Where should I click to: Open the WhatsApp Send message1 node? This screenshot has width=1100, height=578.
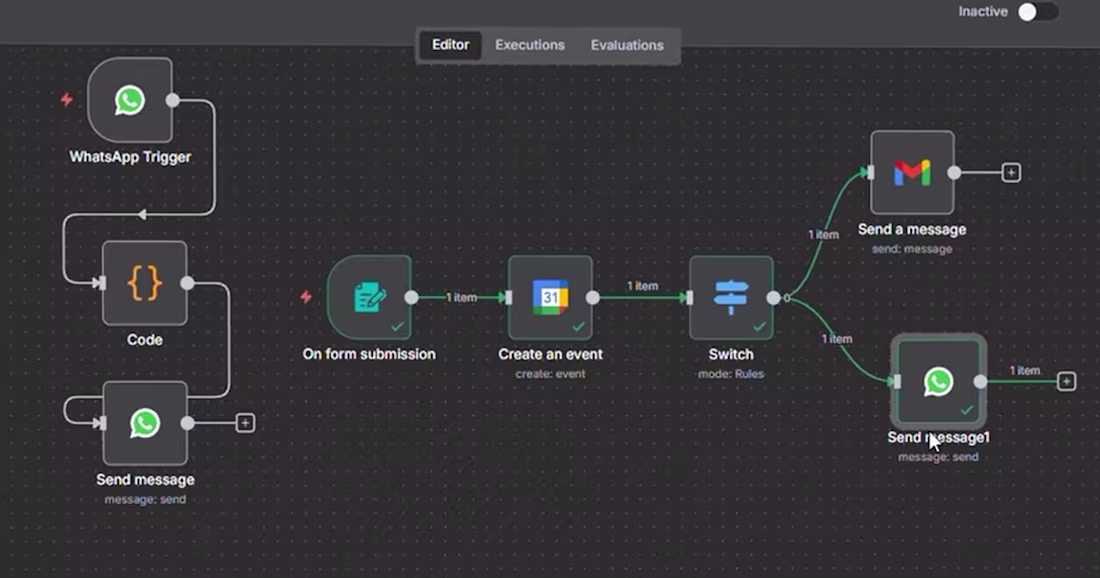[939, 381]
